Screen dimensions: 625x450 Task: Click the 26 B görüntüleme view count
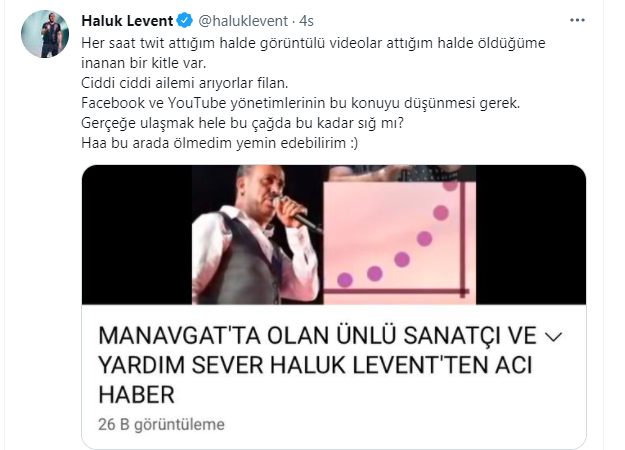point(161,424)
